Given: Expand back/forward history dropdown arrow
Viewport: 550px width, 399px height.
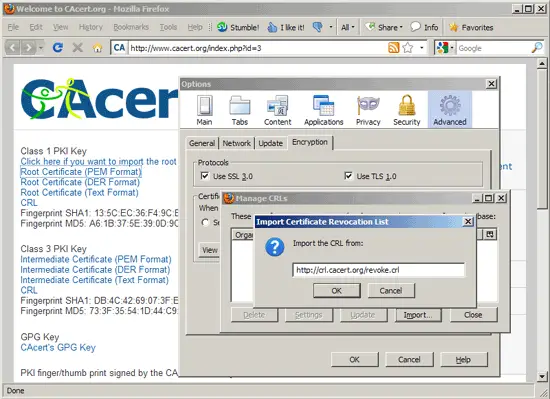Looking at the screenshot, I should pyautogui.click(x=41, y=47).
